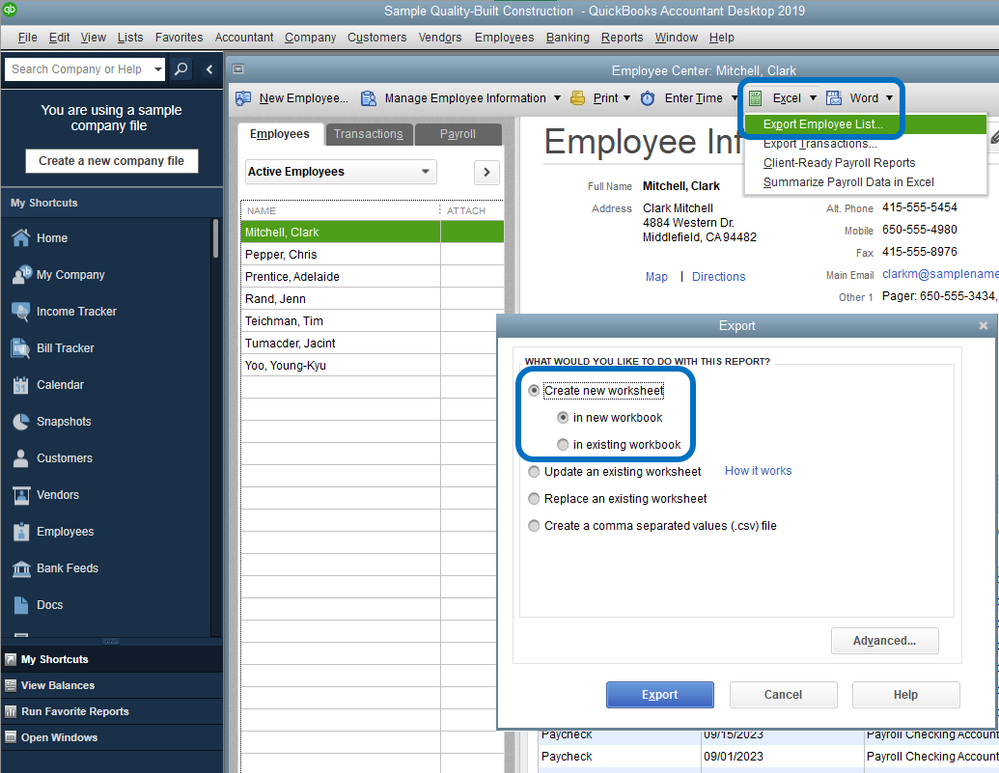Select Open Windows in sidebar
Viewport: 999px width, 773px height.
pyautogui.click(x=112, y=737)
